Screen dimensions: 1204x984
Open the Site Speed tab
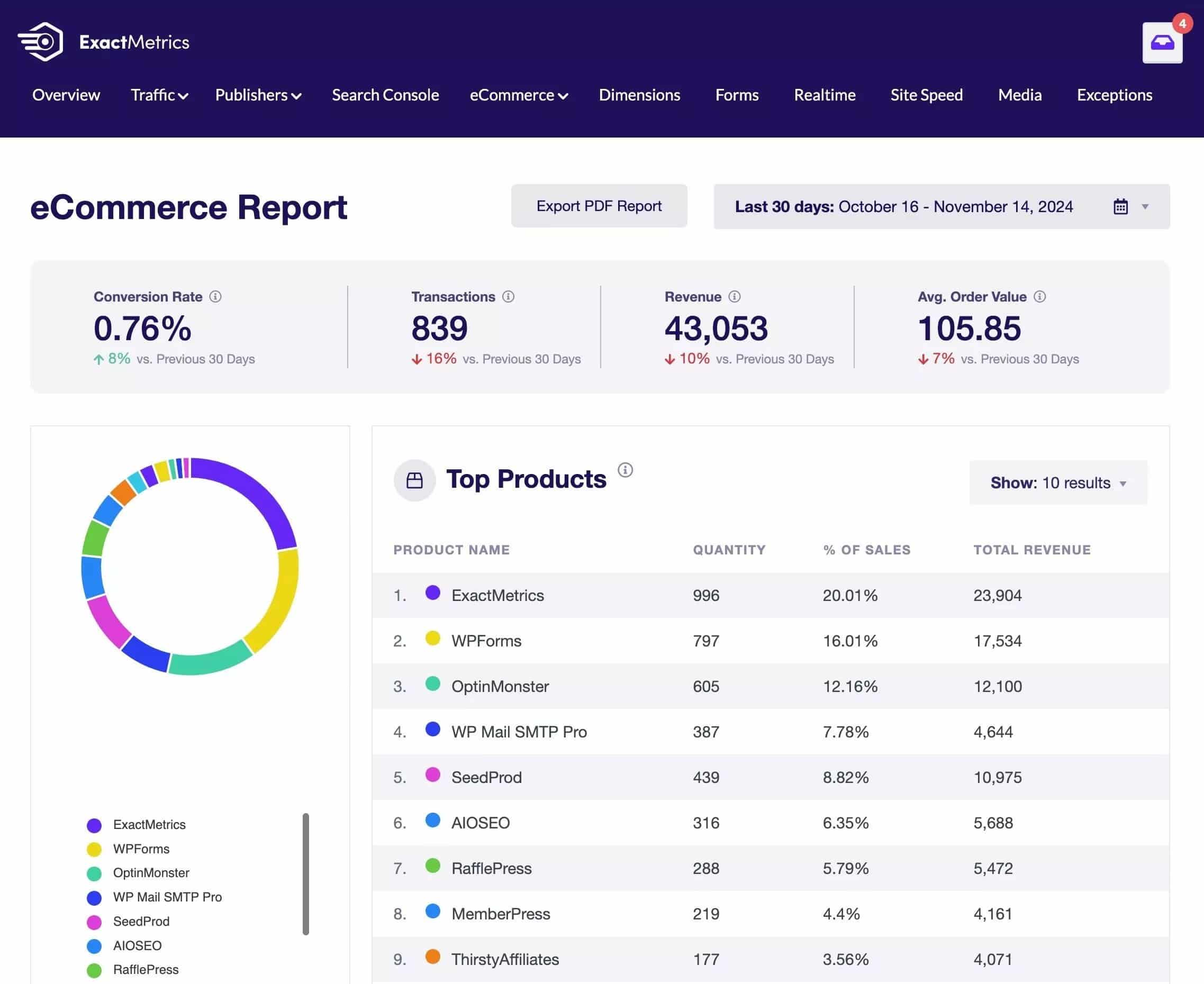[x=926, y=95]
